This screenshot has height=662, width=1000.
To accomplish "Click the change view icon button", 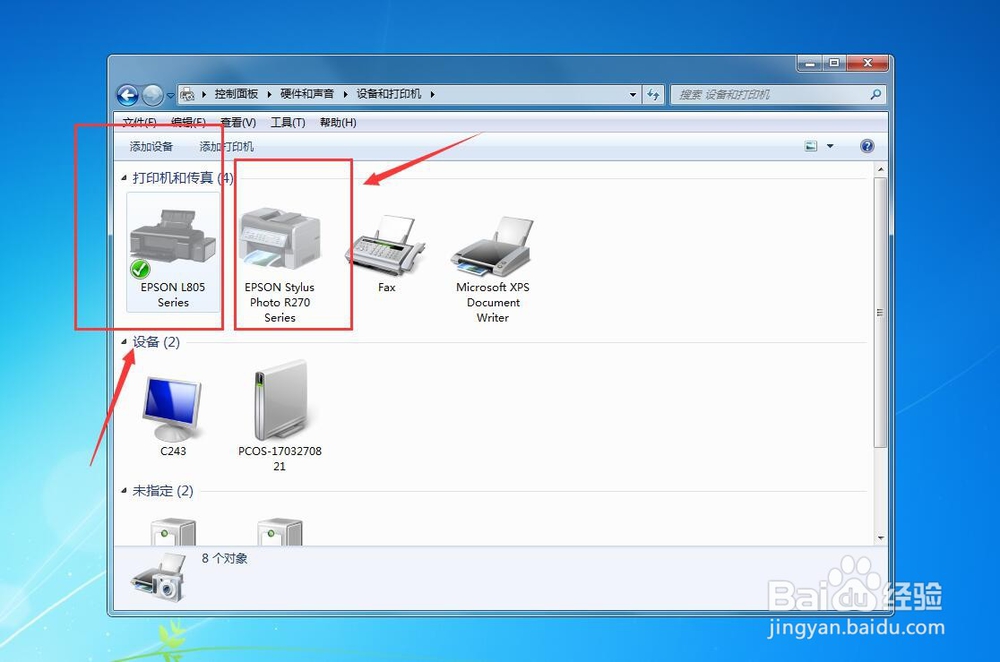I will (811, 146).
